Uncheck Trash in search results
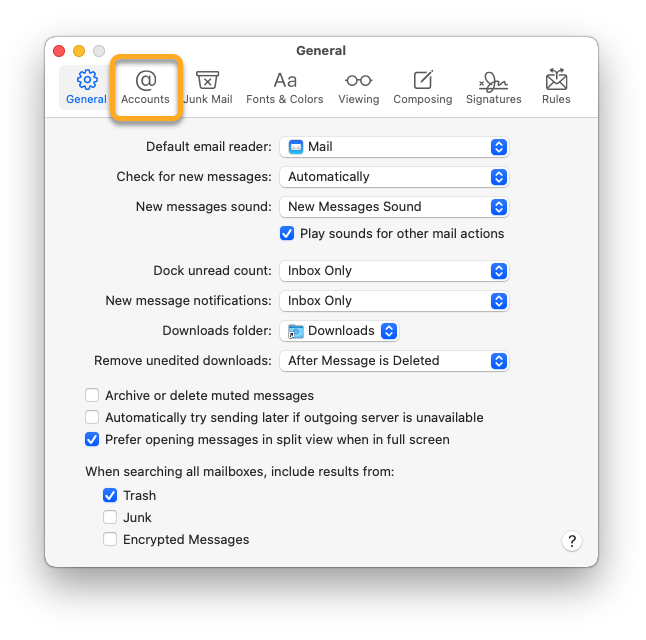Image resolution: width=646 pixels, height=640 pixels. [x=111, y=496]
